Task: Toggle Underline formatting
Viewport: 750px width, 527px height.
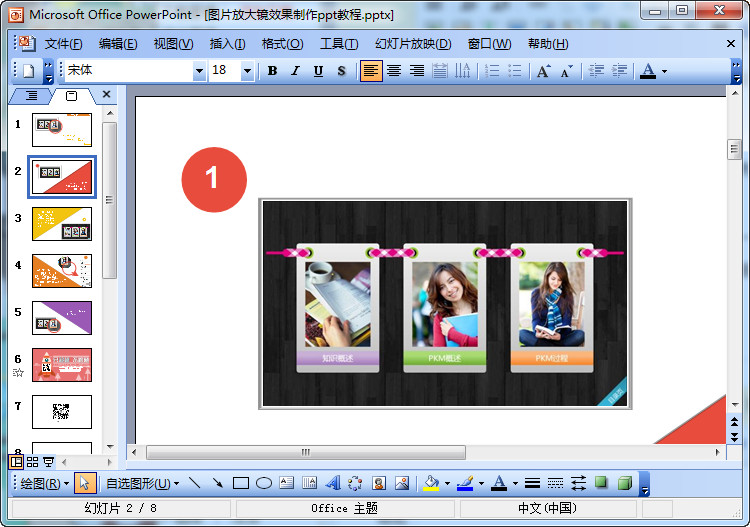Action: coord(319,71)
